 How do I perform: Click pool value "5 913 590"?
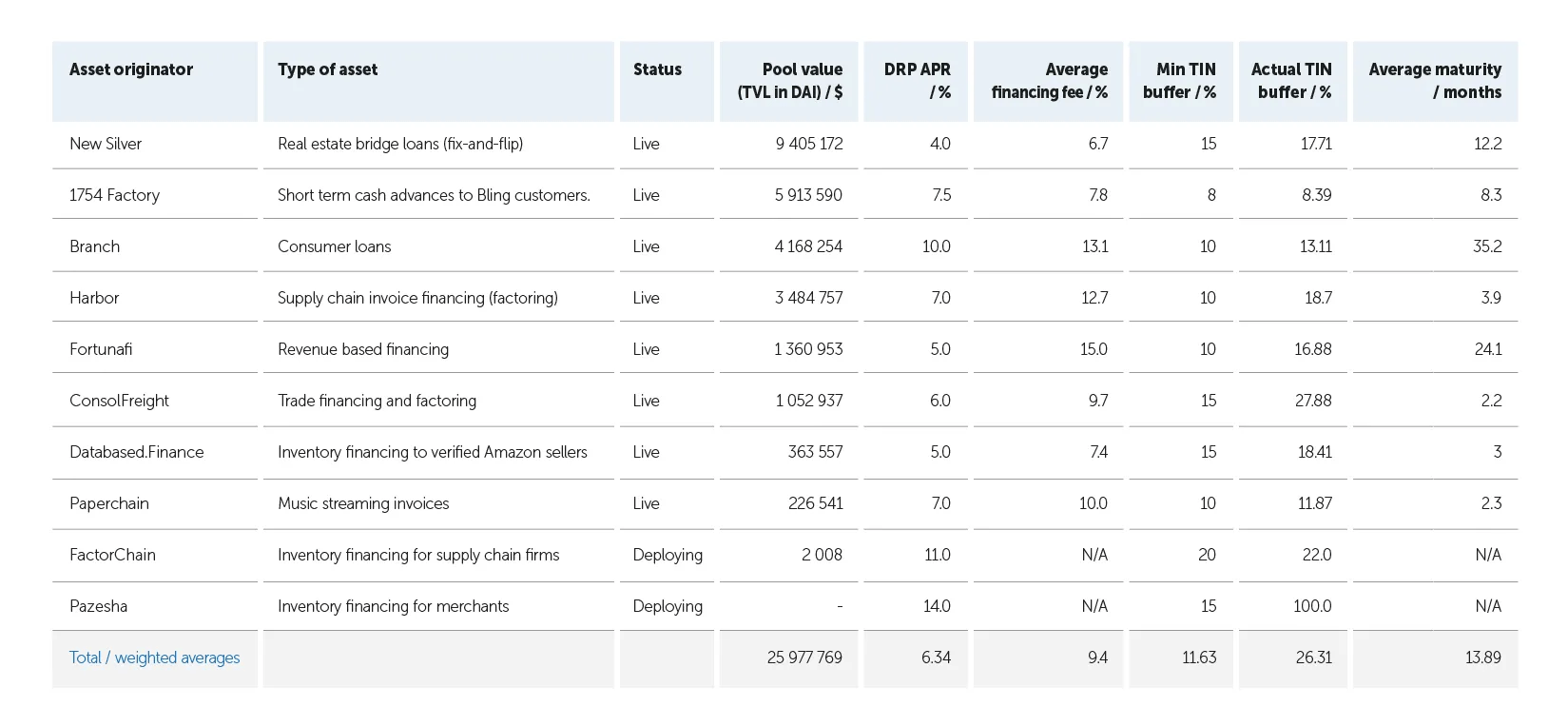coord(808,195)
